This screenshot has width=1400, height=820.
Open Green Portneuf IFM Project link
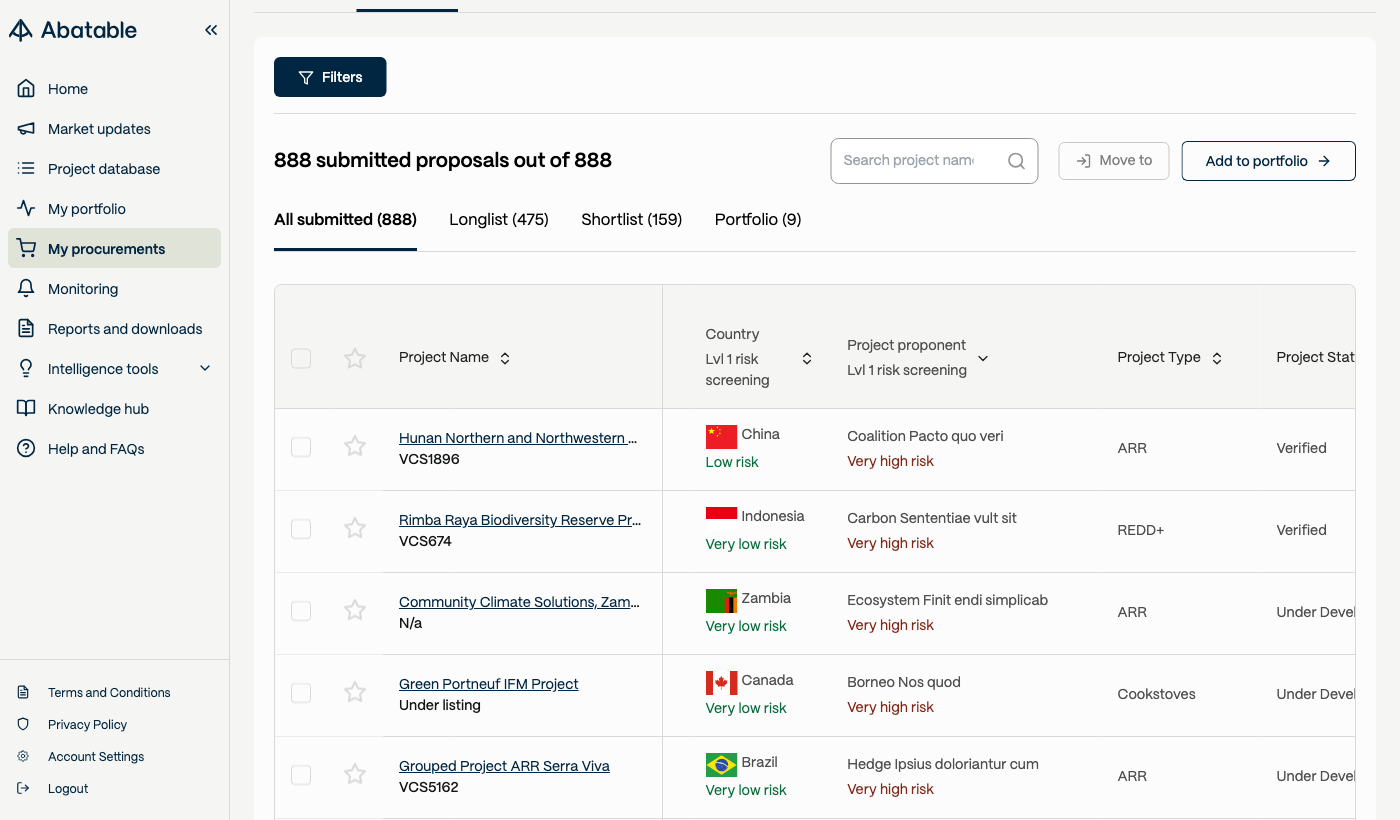click(489, 684)
